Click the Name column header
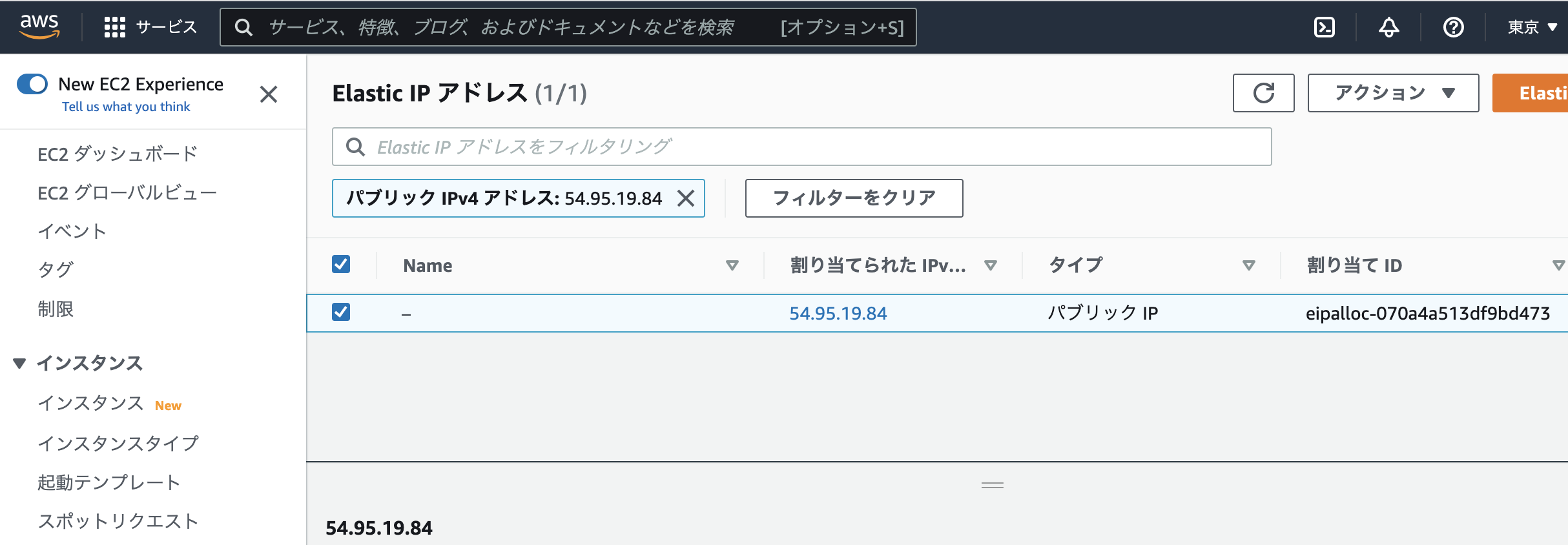Image resolution: width=1568 pixels, height=545 pixels. pyautogui.click(x=428, y=265)
